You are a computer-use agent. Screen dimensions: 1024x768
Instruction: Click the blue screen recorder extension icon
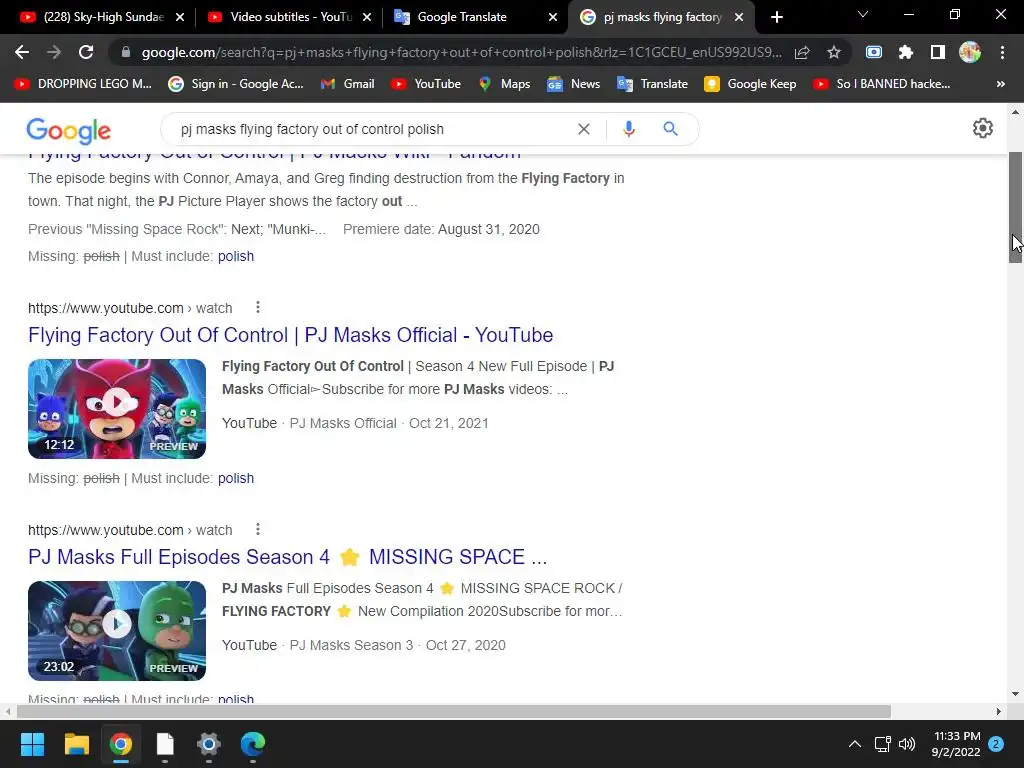(874, 52)
